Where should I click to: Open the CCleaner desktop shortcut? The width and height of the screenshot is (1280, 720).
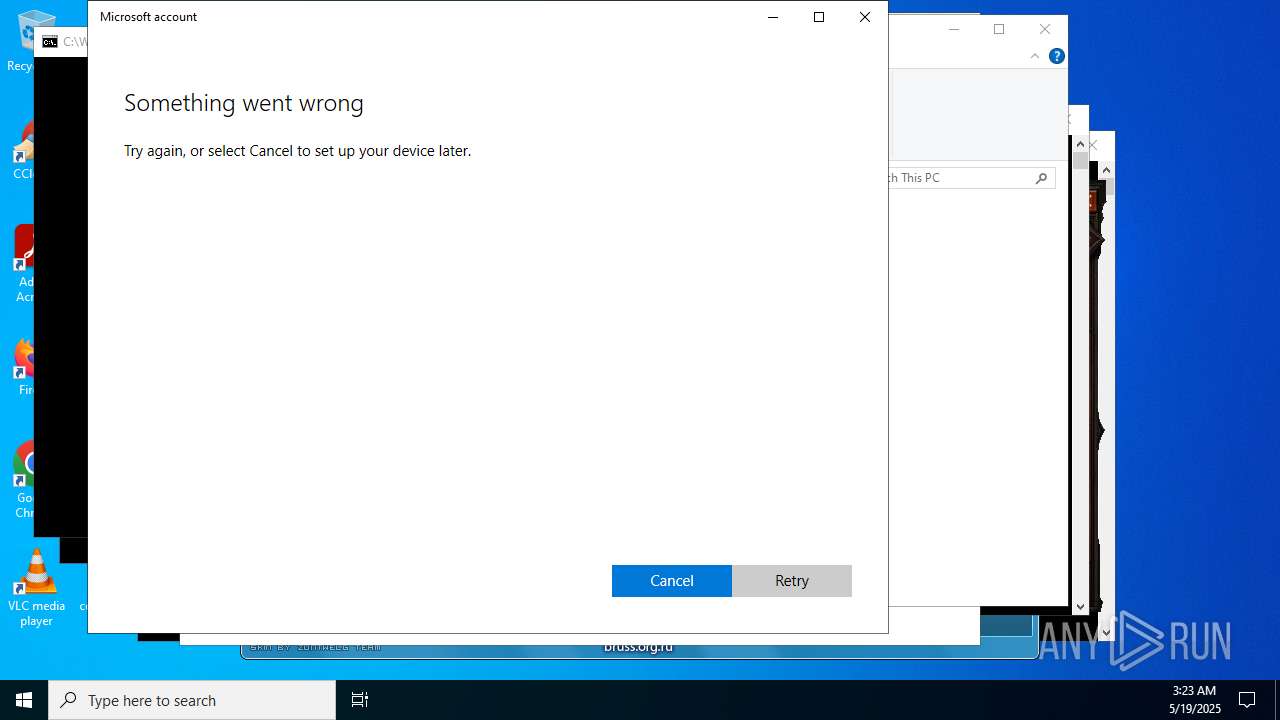(24, 152)
